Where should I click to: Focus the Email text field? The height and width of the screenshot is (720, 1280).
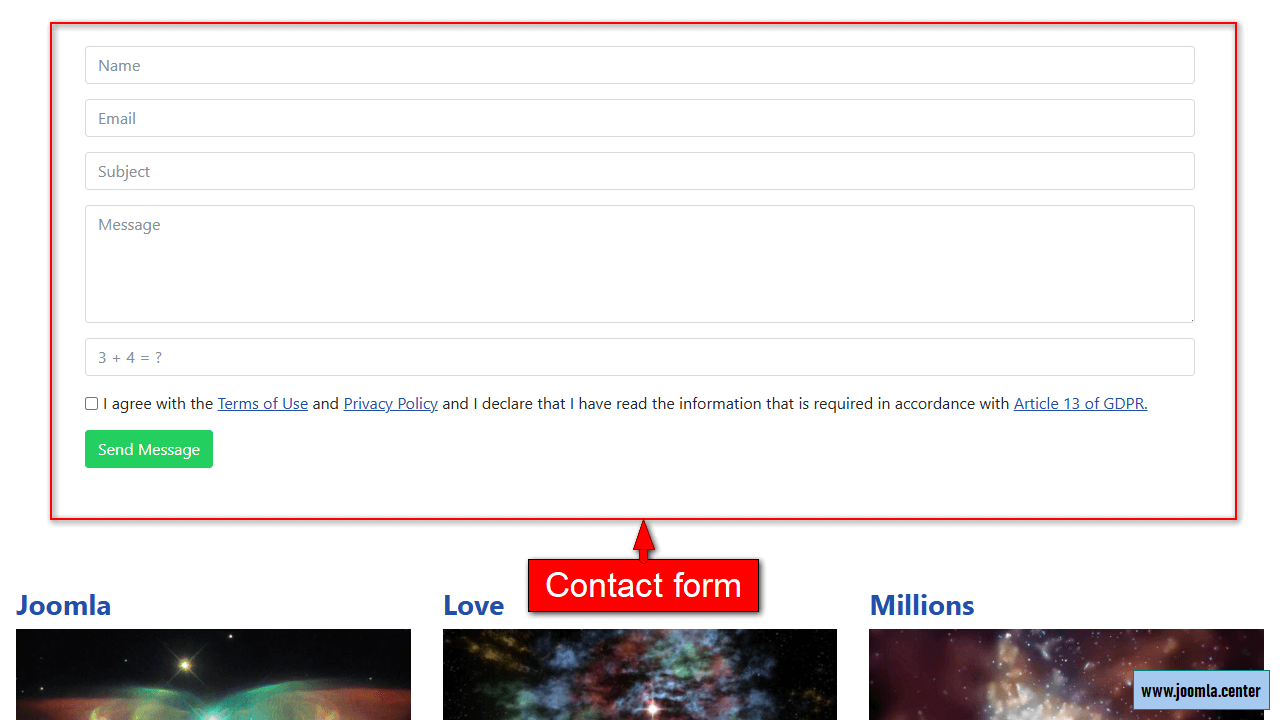coord(640,118)
